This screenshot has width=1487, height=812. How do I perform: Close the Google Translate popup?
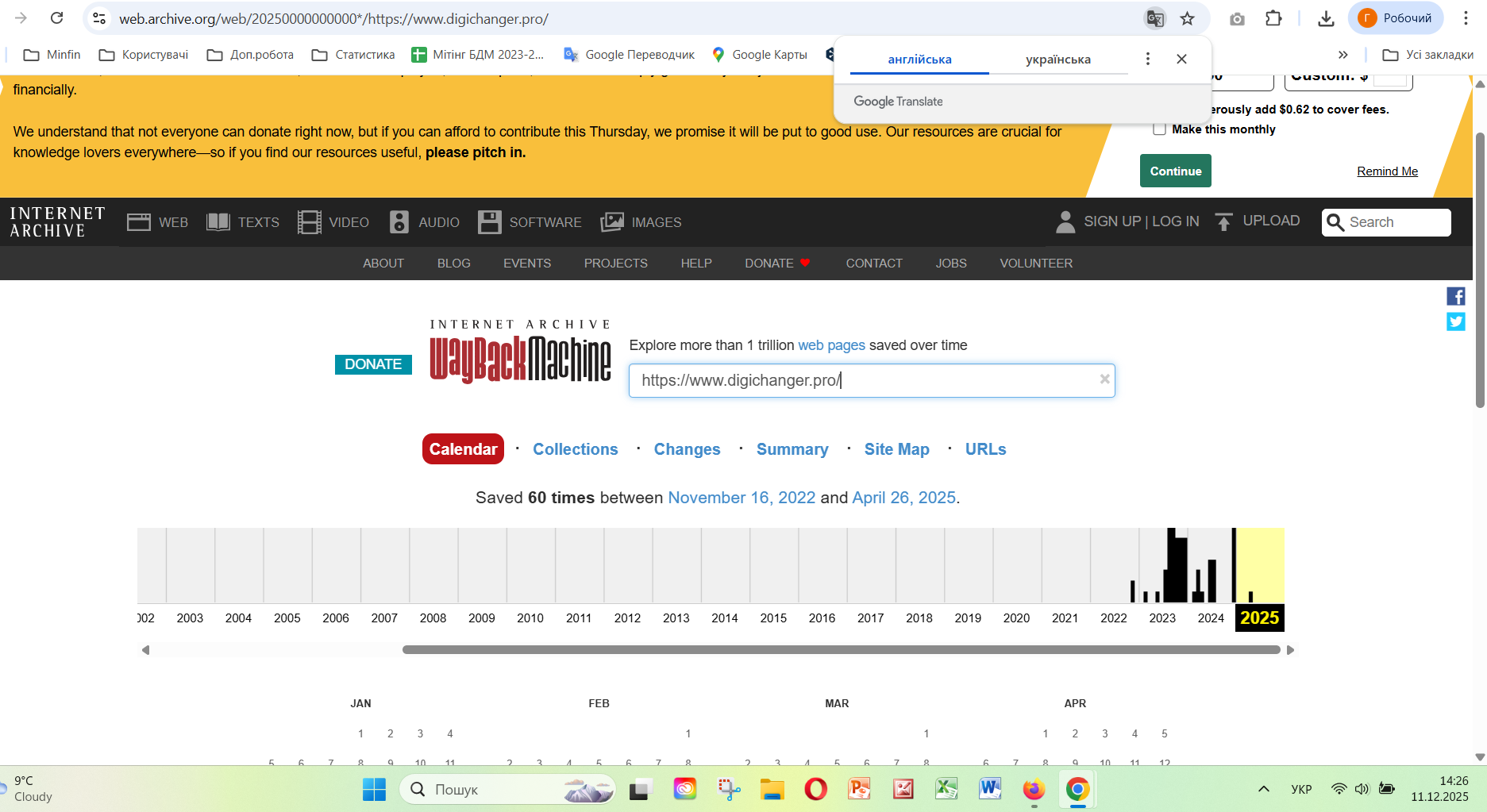pyautogui.click(x=1181, y=59)
